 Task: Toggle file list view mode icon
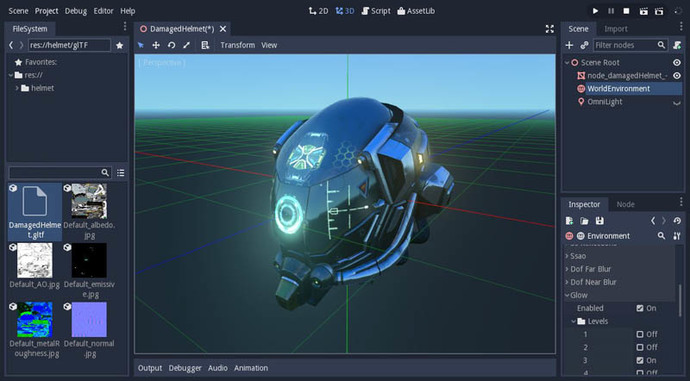coord(121,173)
